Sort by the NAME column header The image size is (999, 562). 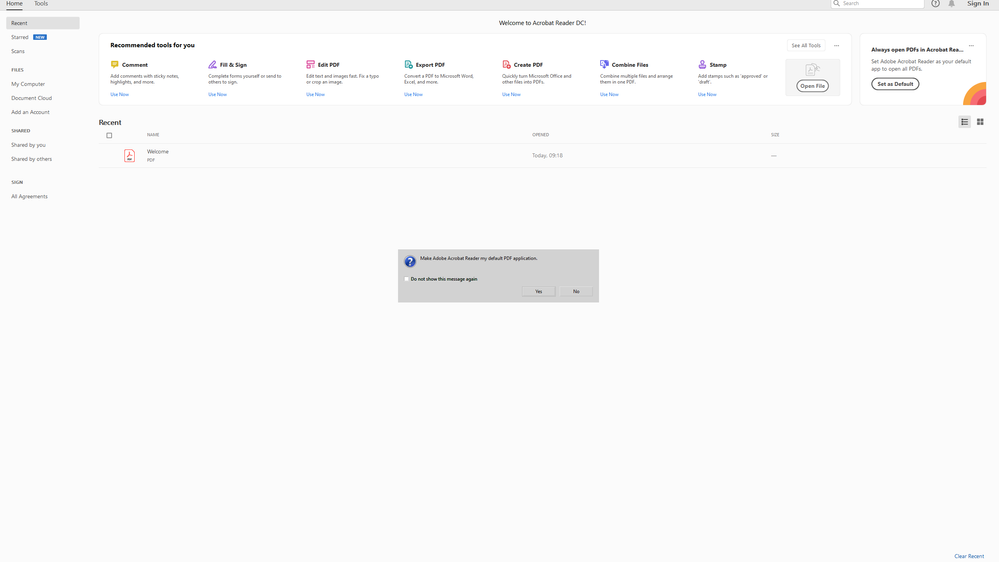click(x=153, y=134)
